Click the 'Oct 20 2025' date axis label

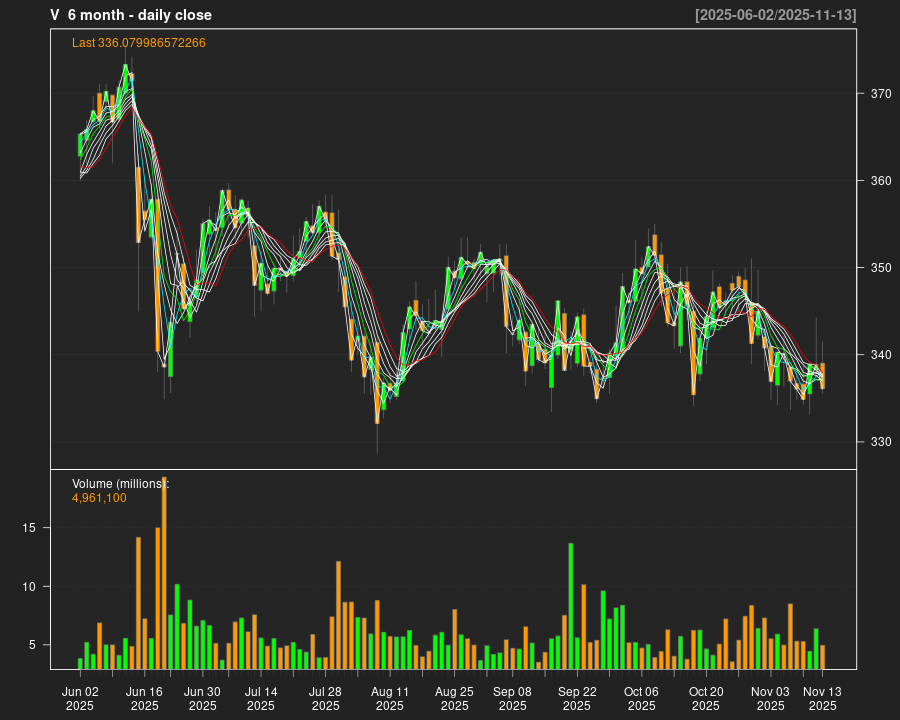click(x=706, y=698)
